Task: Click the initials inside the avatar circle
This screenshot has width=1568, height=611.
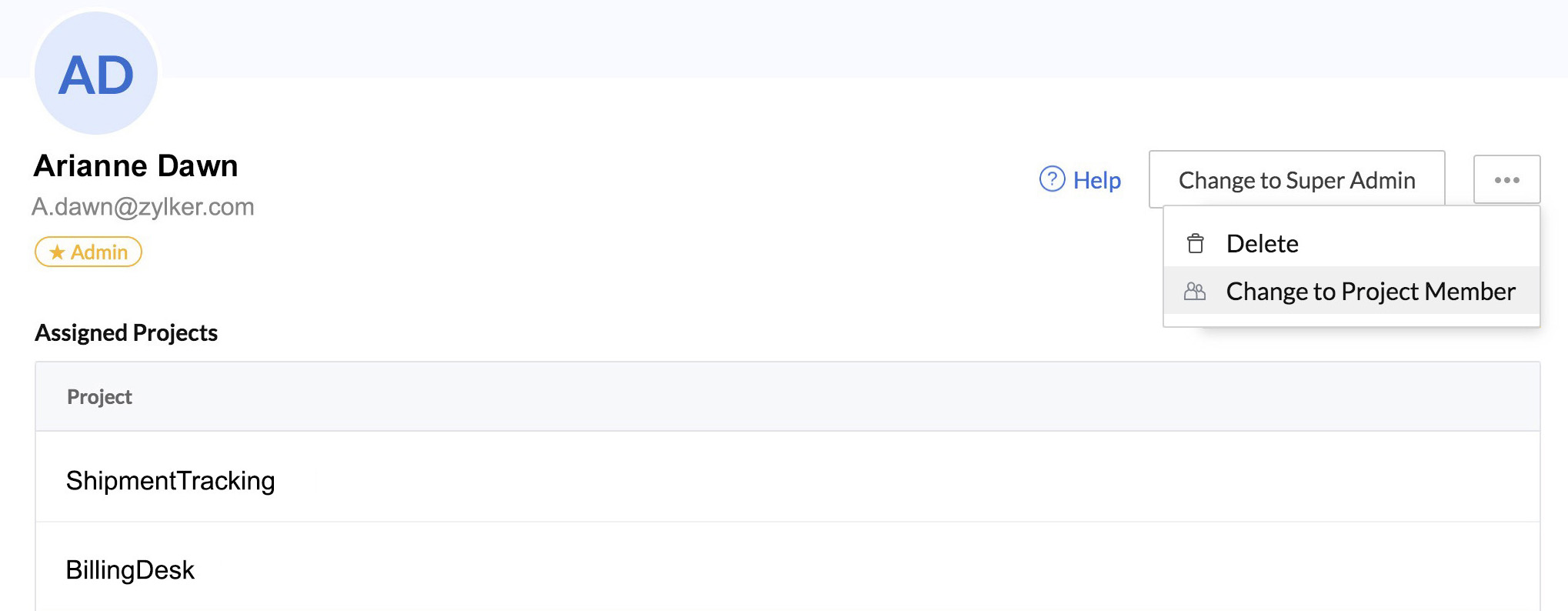Action: pos(96,75)
